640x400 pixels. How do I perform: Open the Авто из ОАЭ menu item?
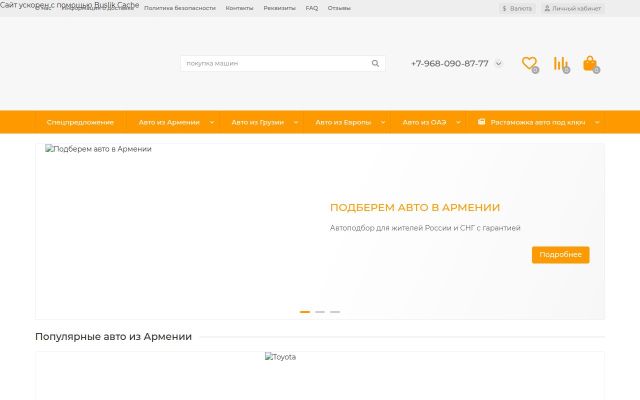coord(424,122)
